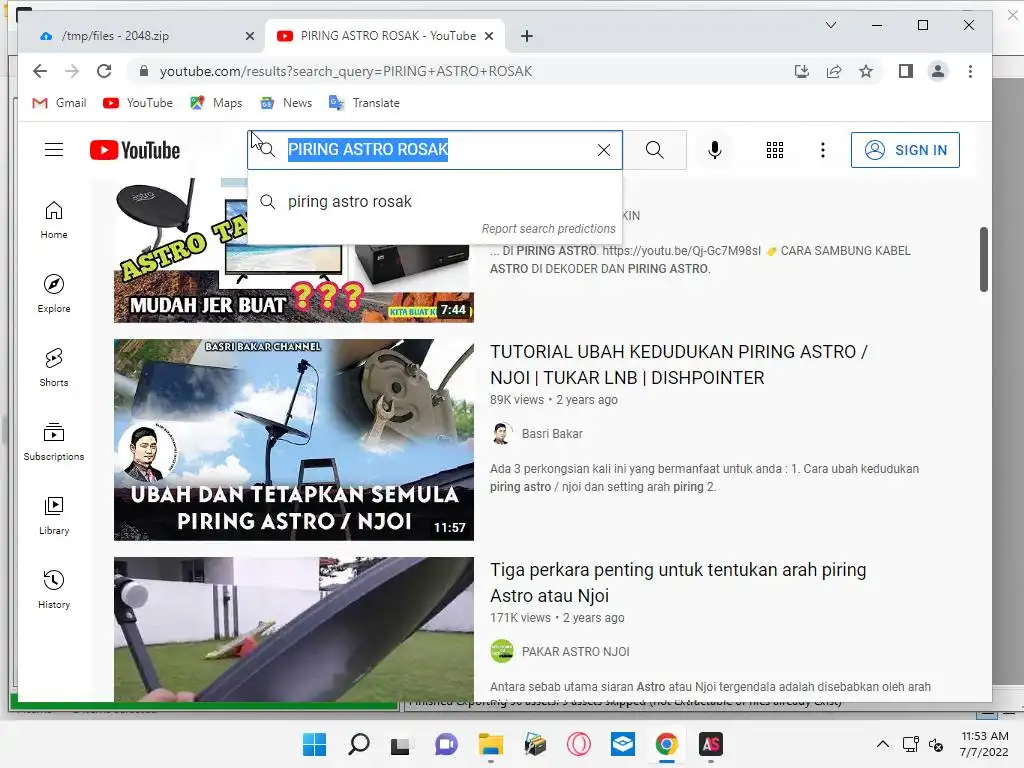Clear the search box with X
Image resolution: width=1024 pixels, height=768 pixels.
604,150
